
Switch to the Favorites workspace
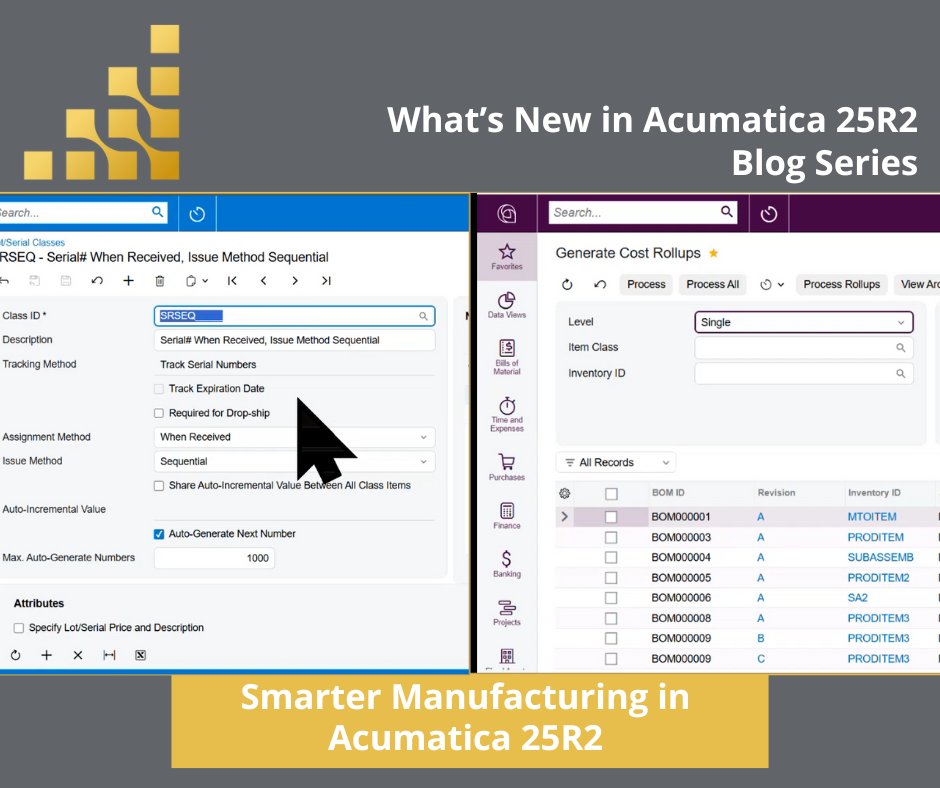(507, 252)
